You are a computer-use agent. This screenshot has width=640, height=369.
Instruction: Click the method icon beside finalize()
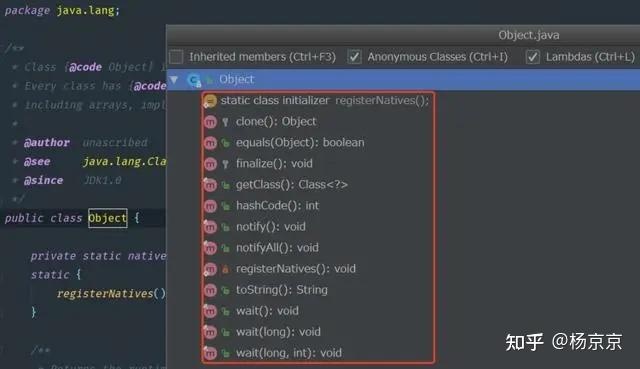click(210, 164)
